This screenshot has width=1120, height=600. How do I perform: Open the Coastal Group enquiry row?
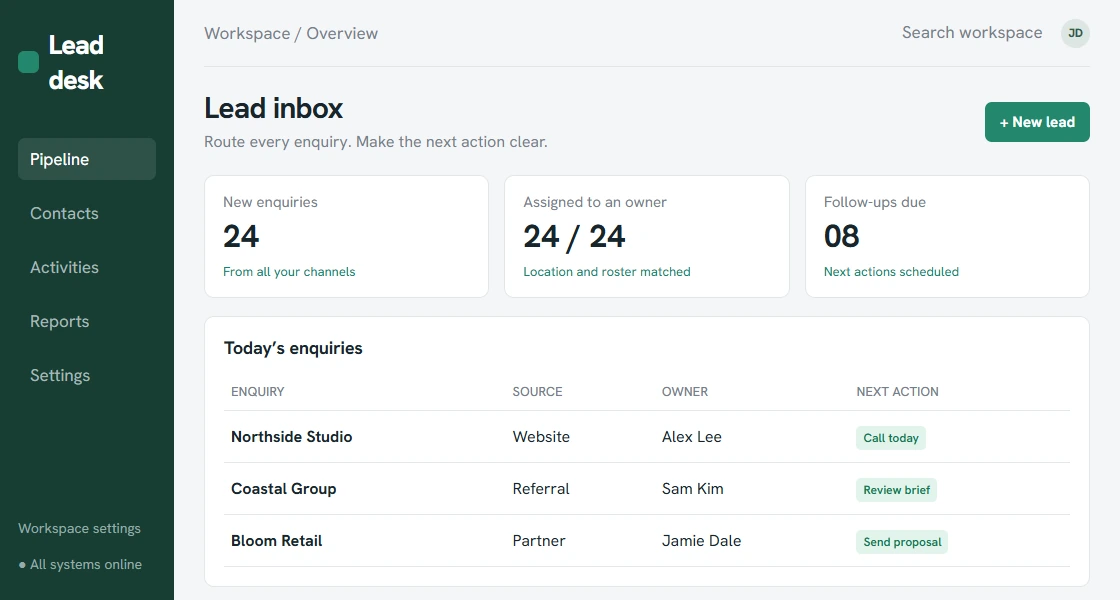[646, 489]
